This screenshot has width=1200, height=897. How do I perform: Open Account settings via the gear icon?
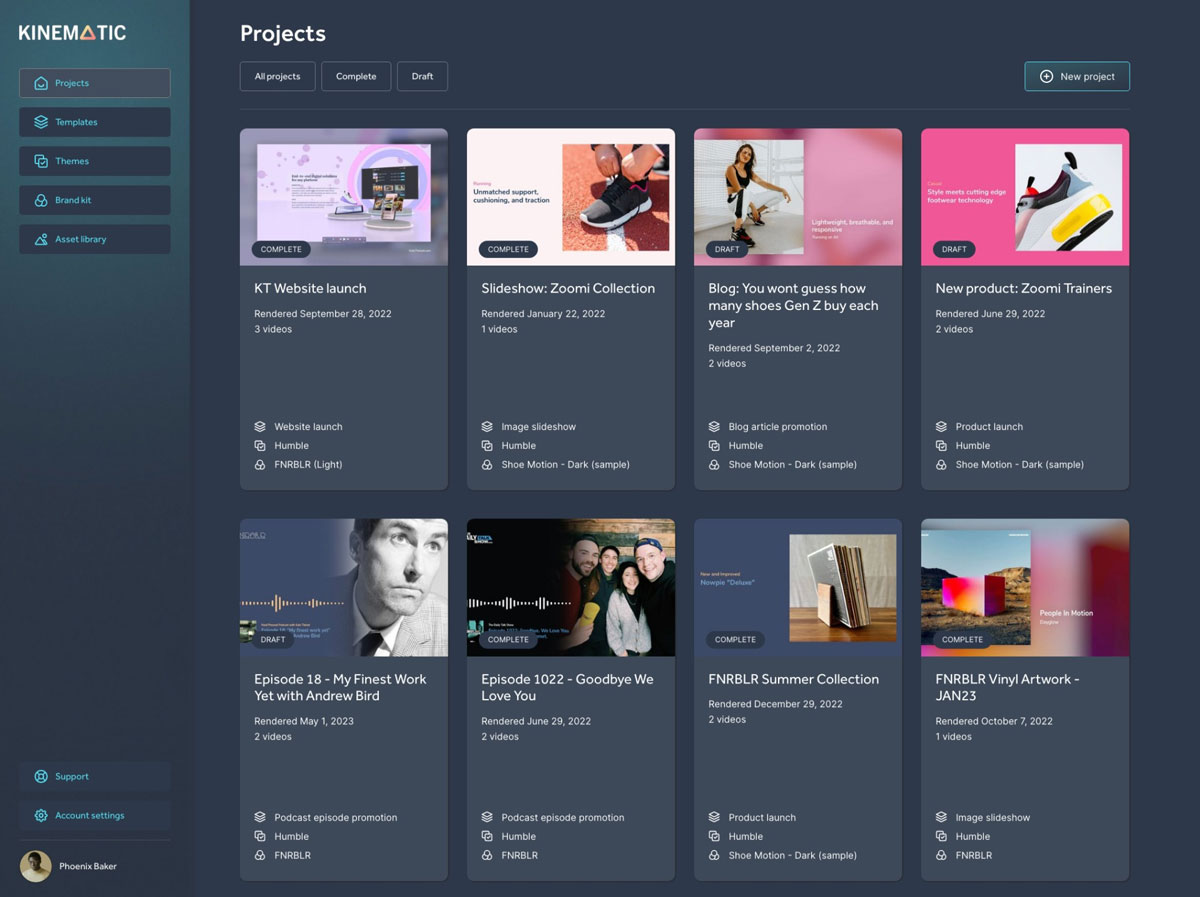tap(41, 815)
